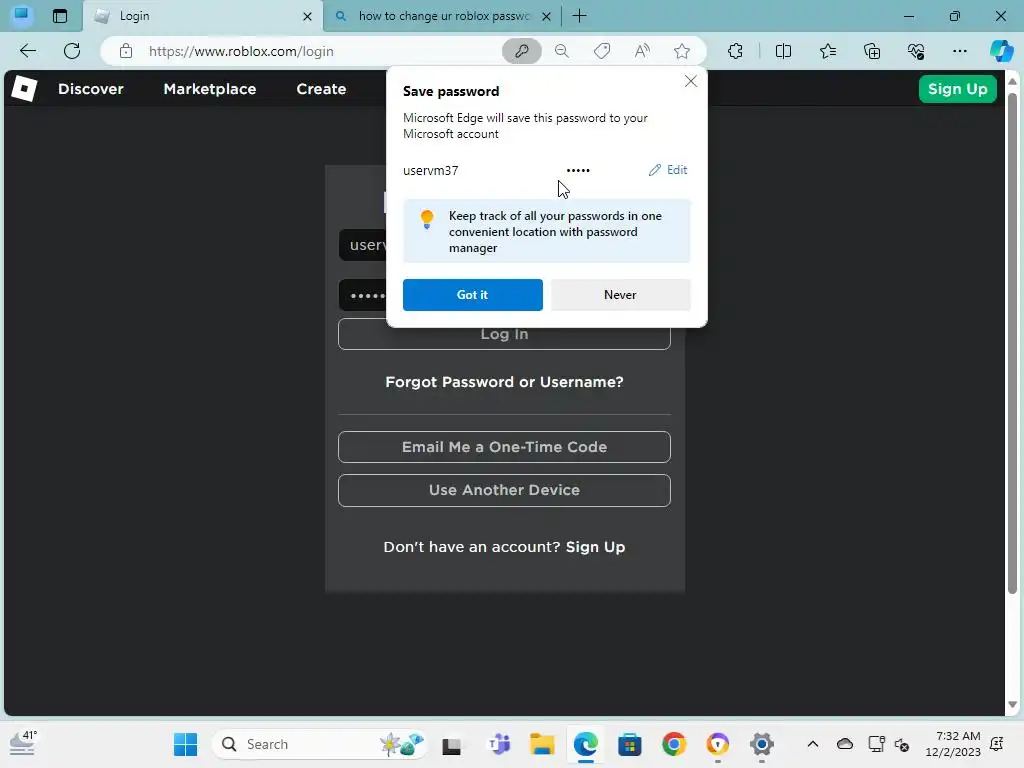This screenshot has width=1024, height=768.
Task: Confirm saving password with Got it
Action: click(x=472, y=295)
